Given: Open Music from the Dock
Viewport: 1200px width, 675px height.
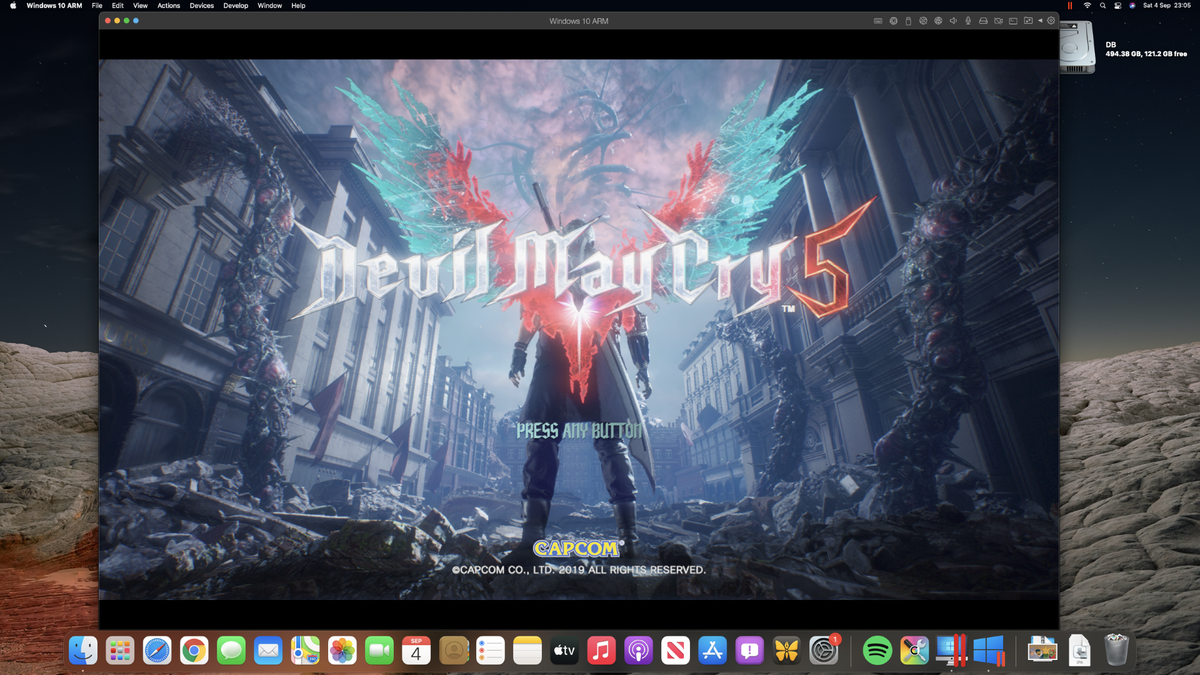Looking at the screenshot, I should tap(601, 651).
